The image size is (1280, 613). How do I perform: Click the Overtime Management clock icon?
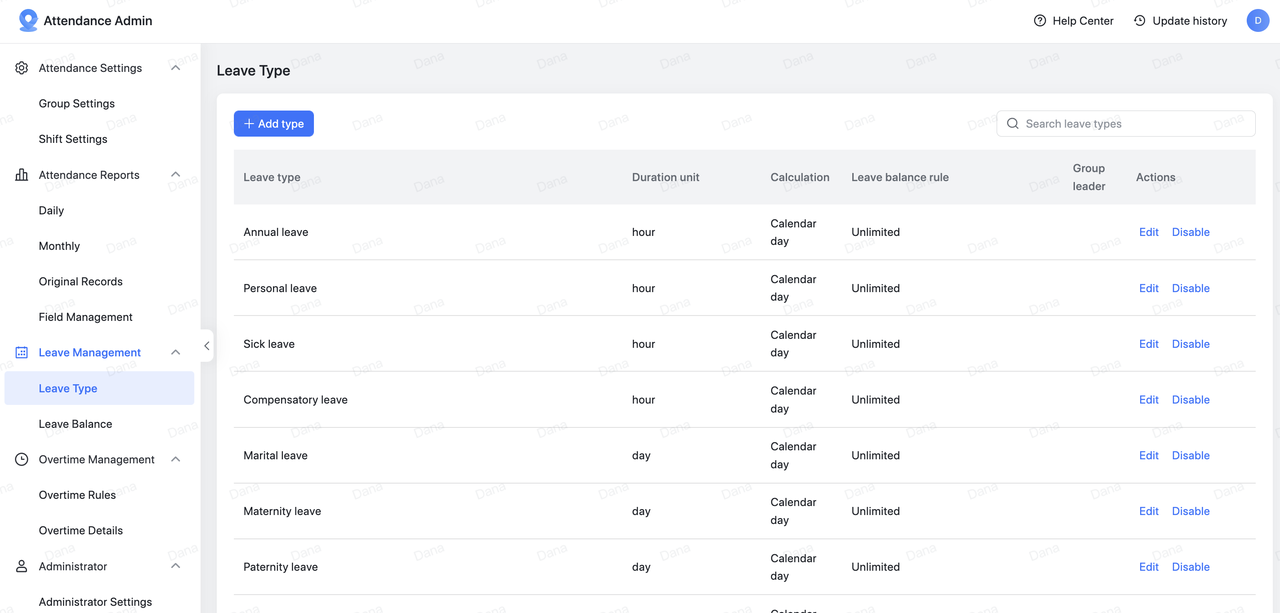pos(22,460)
